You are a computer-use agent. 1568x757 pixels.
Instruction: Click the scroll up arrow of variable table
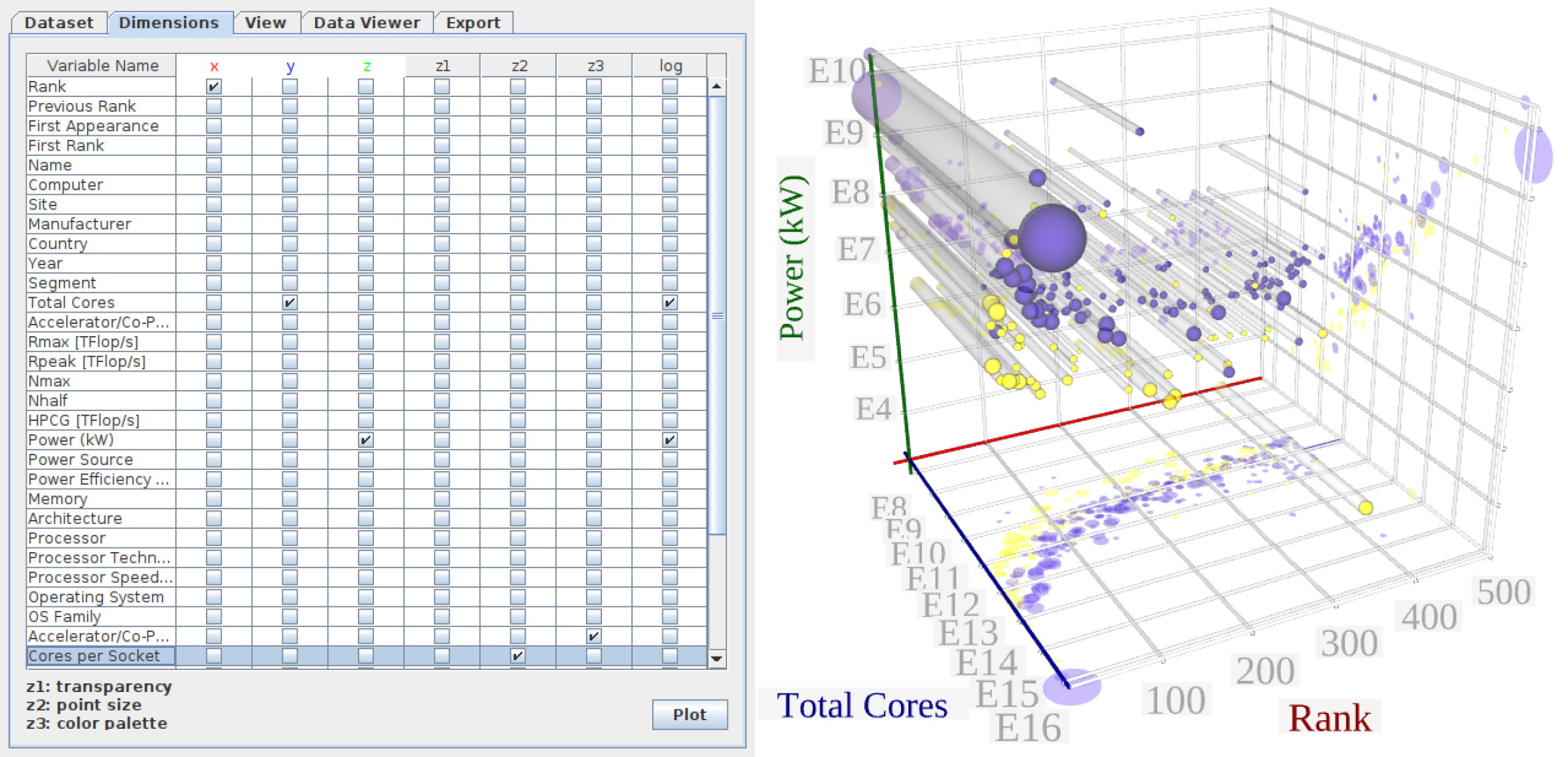(x=716, y=86)
